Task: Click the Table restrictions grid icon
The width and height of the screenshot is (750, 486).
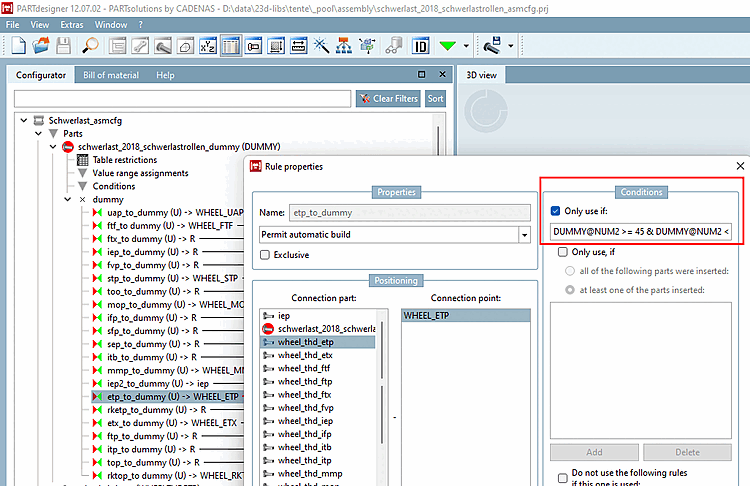Action: pyautogui.click(x=83, y=160)
